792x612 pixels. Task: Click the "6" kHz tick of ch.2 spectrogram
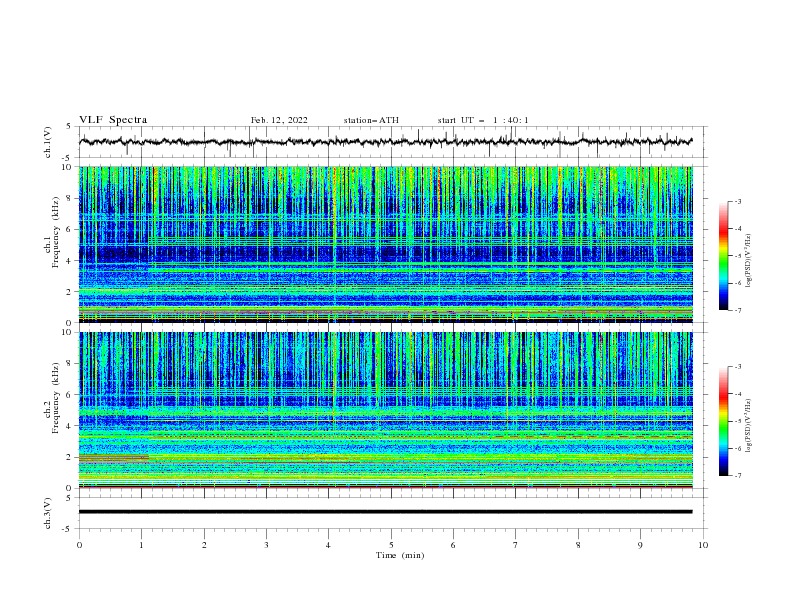[69, 395]
